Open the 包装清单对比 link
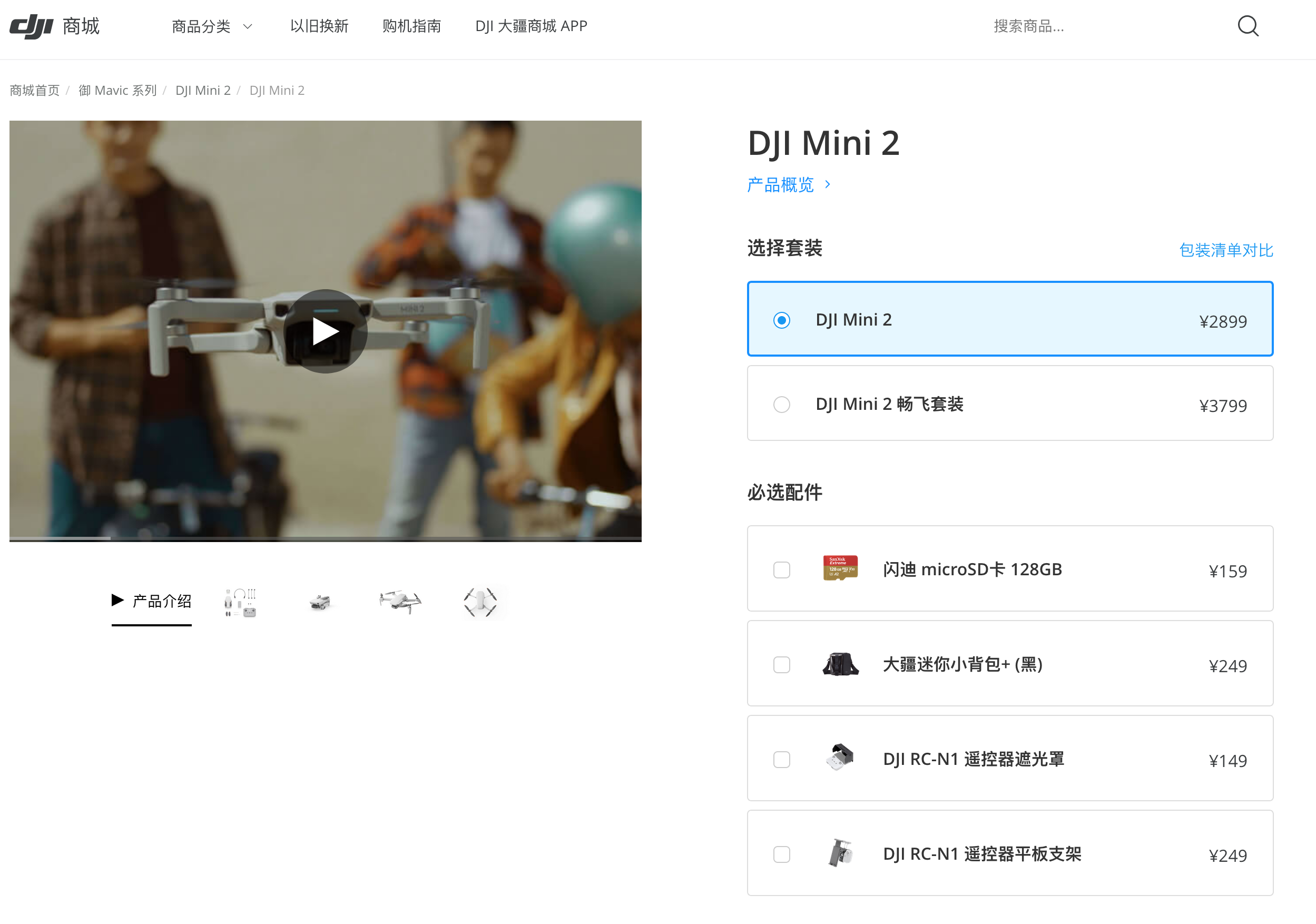 (1226, 250)
